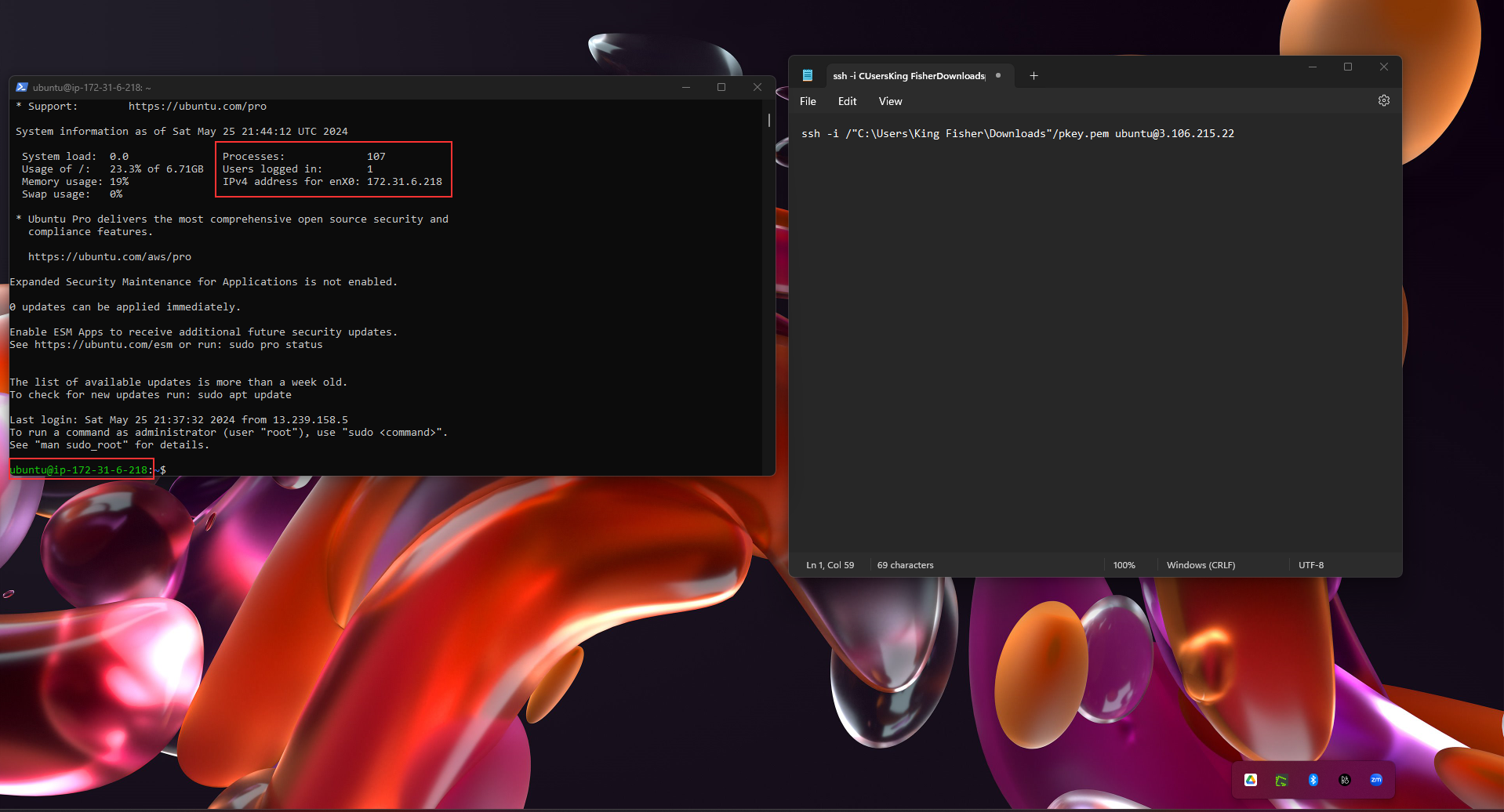The image size is (1504, 812).
Task: Open Notepad settings via gear icon
Action: 1383,100
